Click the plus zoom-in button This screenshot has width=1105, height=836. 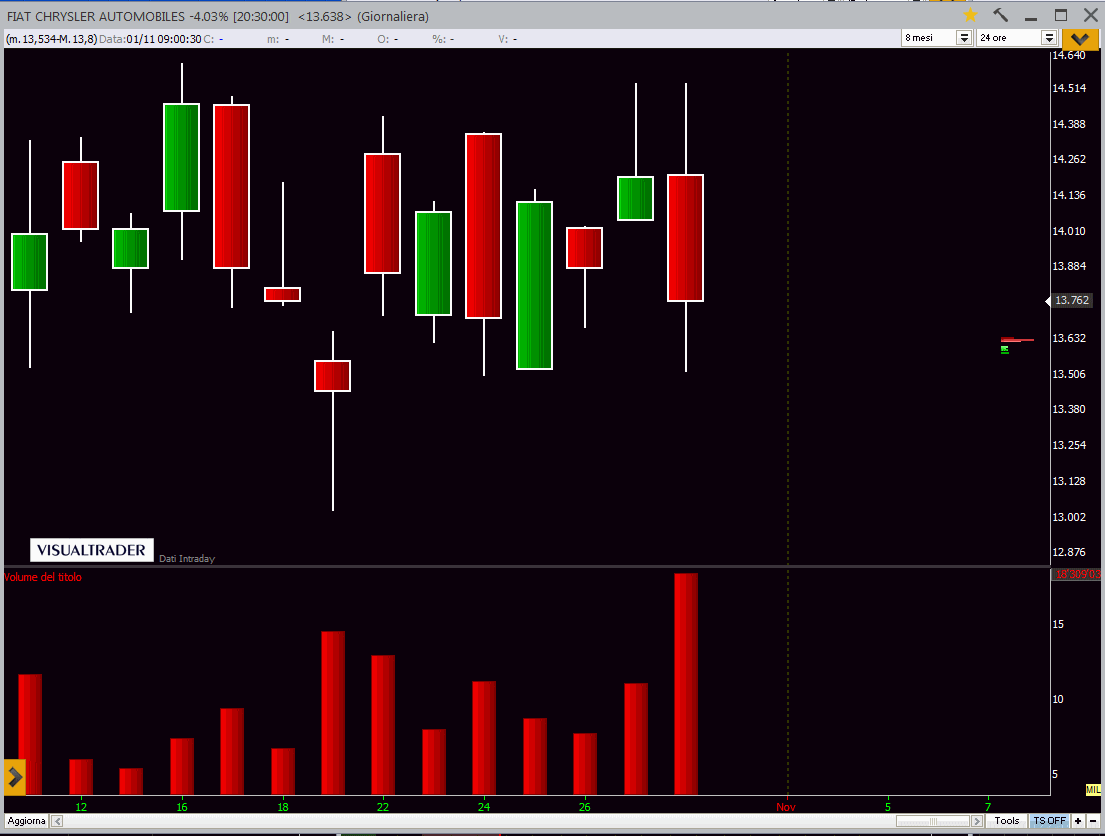click(x=1078, y=821)
